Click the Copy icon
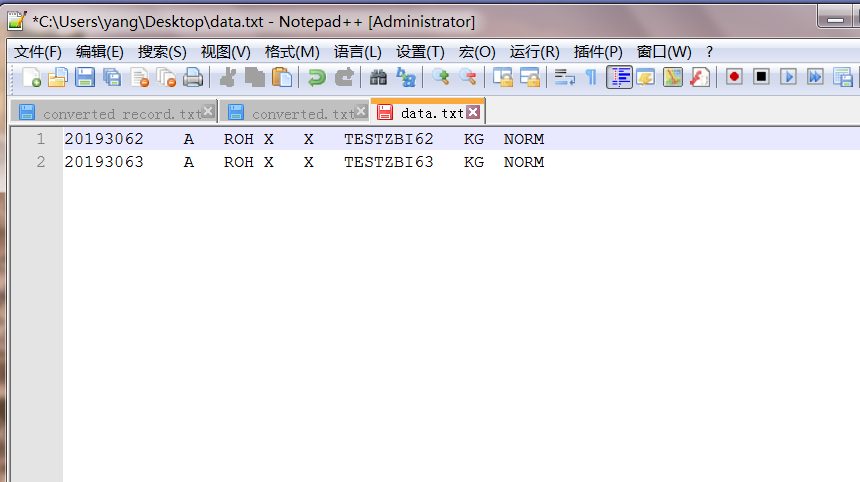 (x=254, y=77)
